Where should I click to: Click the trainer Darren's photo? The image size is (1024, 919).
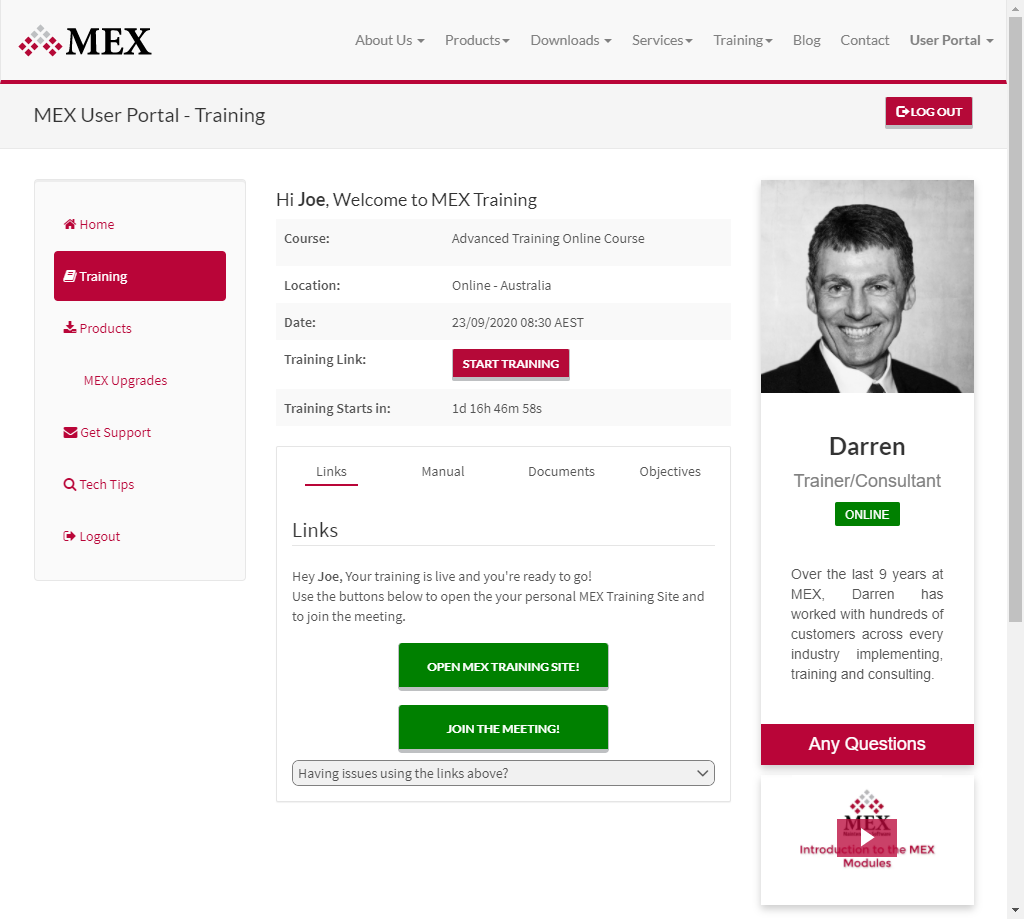[x=867, y=286]
